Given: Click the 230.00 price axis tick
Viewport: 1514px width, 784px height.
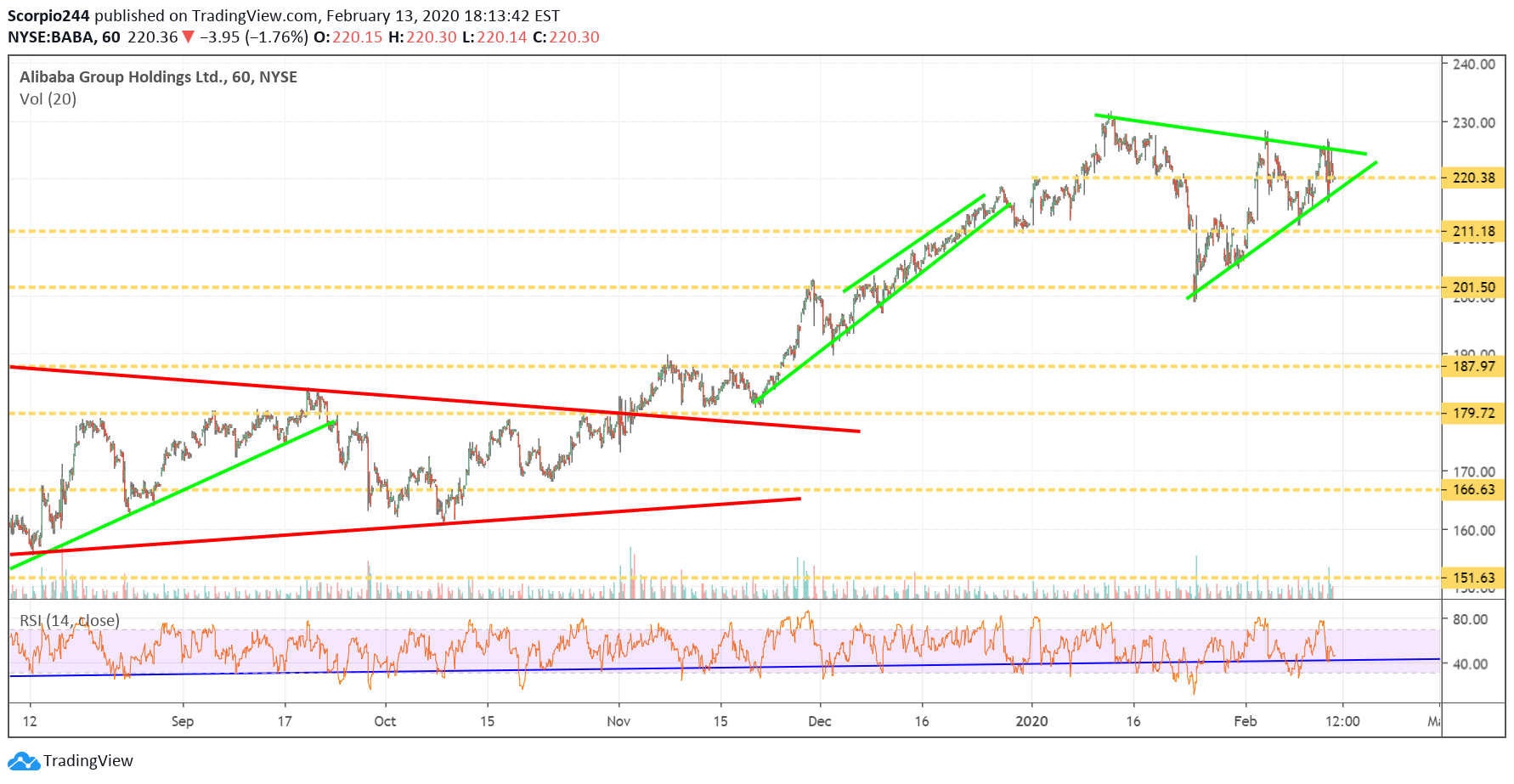Looking at the screenshot, I should click(1474, 122).
